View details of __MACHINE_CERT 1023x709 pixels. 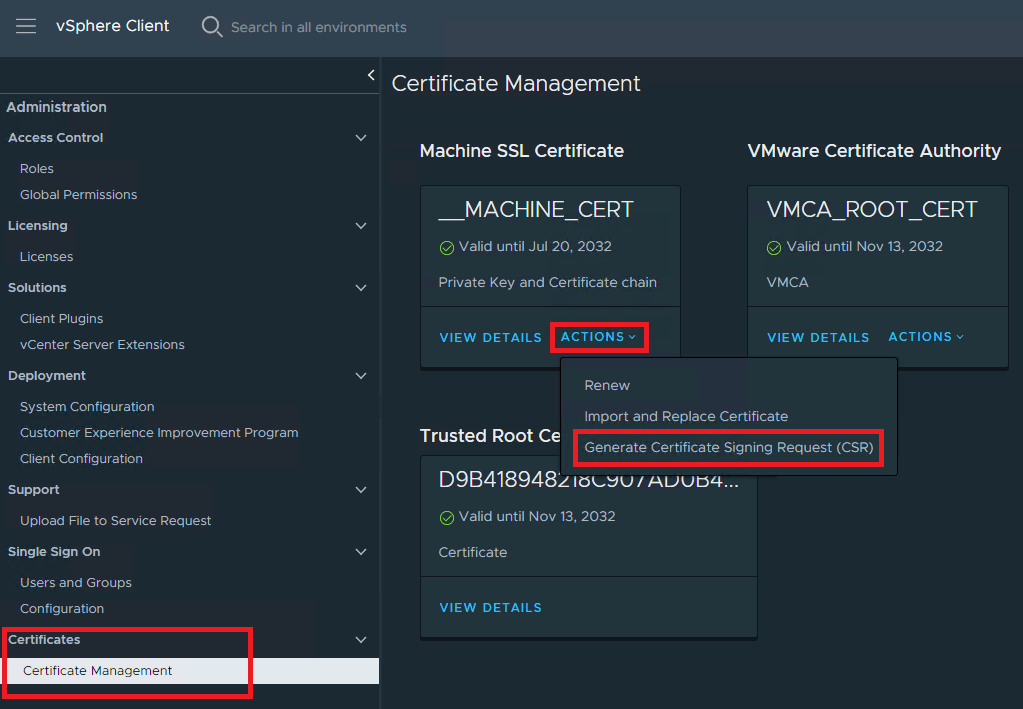(490, 338)
